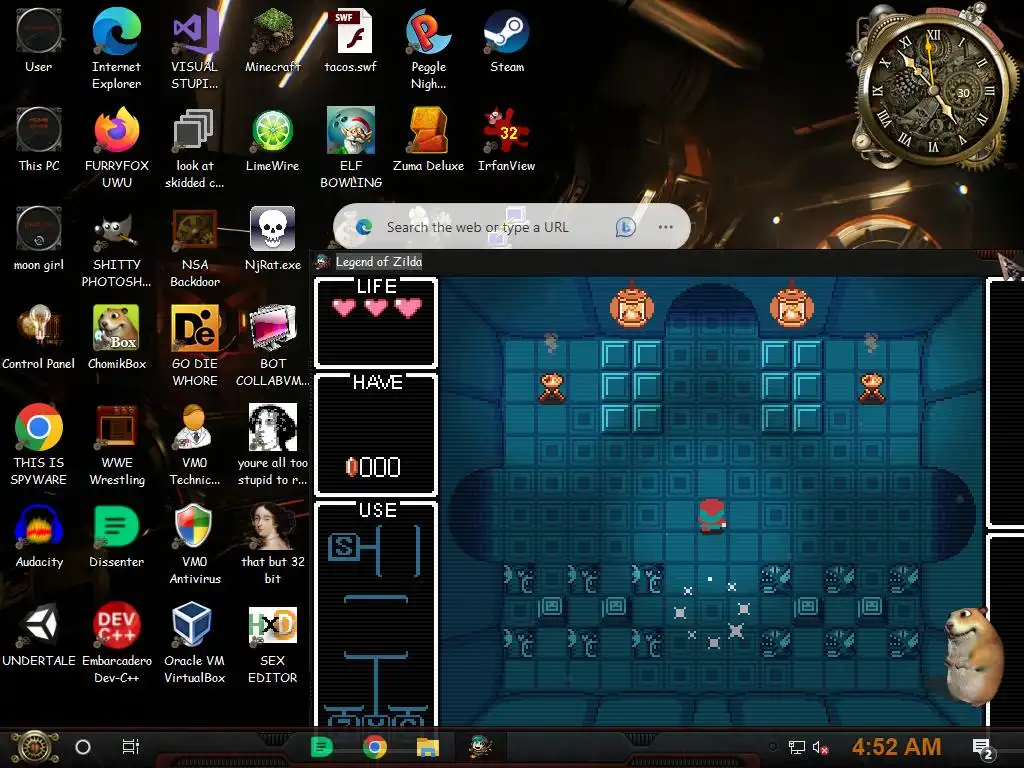This screenshot has width=1024, height=768.
Task: Open Chrome from the taskbar
Action: 374,746
